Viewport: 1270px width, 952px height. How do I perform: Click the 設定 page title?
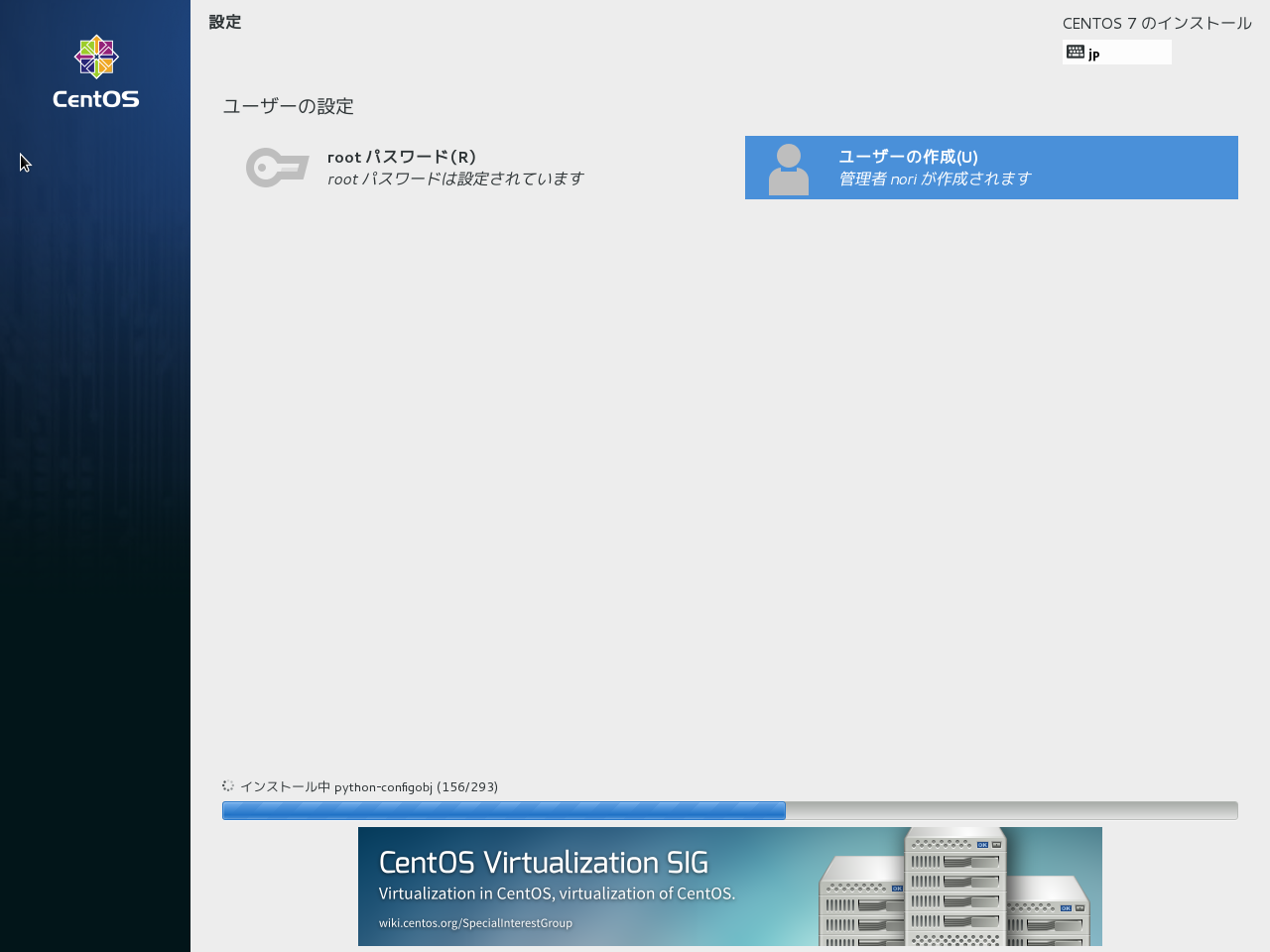click(225, 22)
